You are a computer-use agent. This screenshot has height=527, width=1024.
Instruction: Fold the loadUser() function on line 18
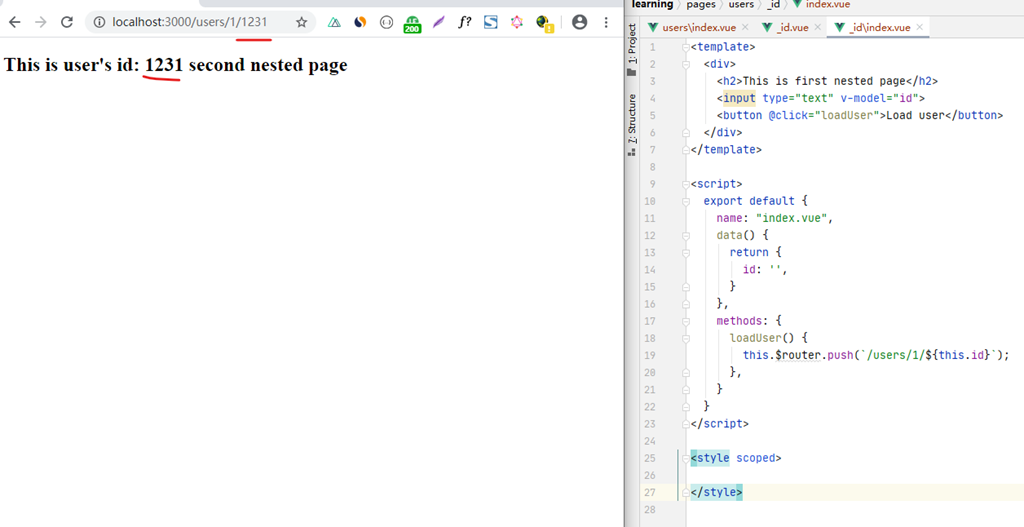[686, 338]
